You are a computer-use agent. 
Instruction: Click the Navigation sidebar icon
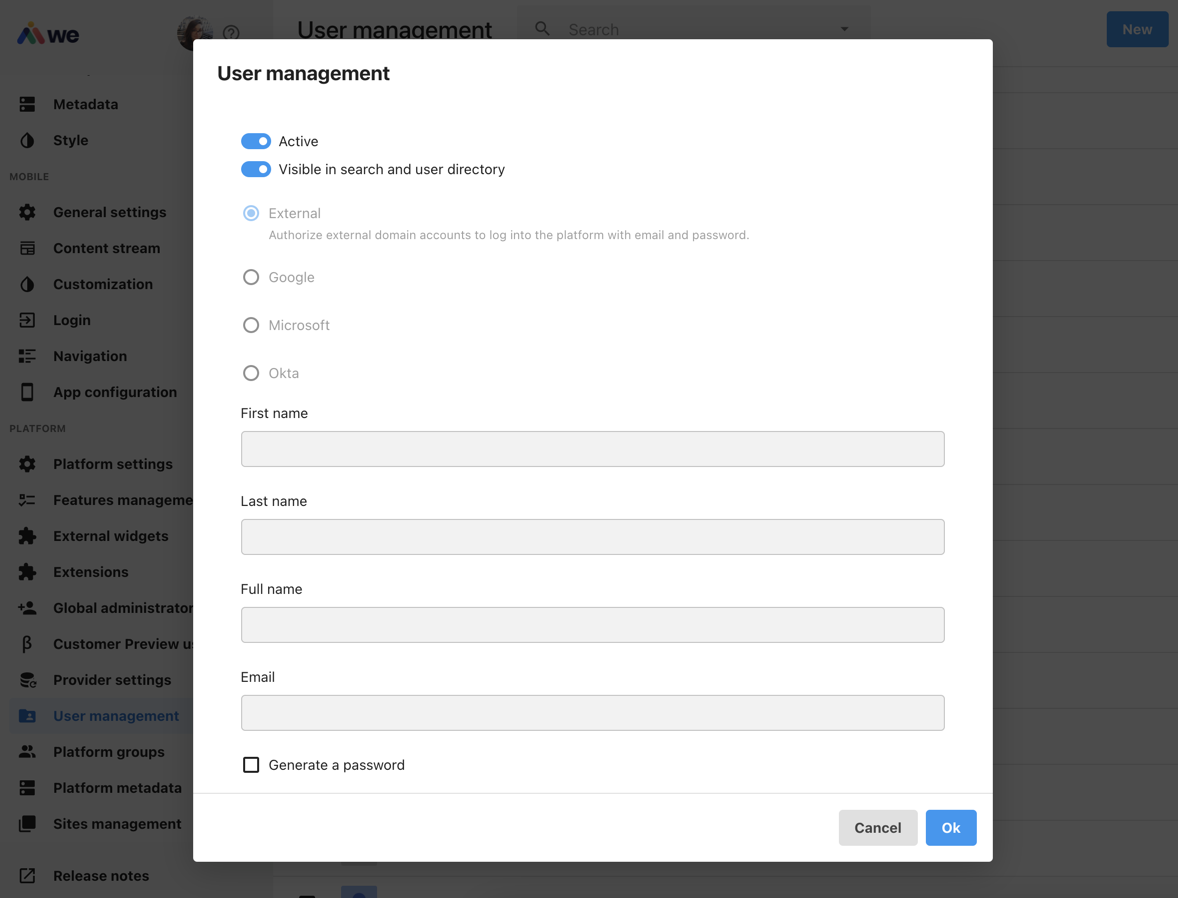(x=28, y=356)
